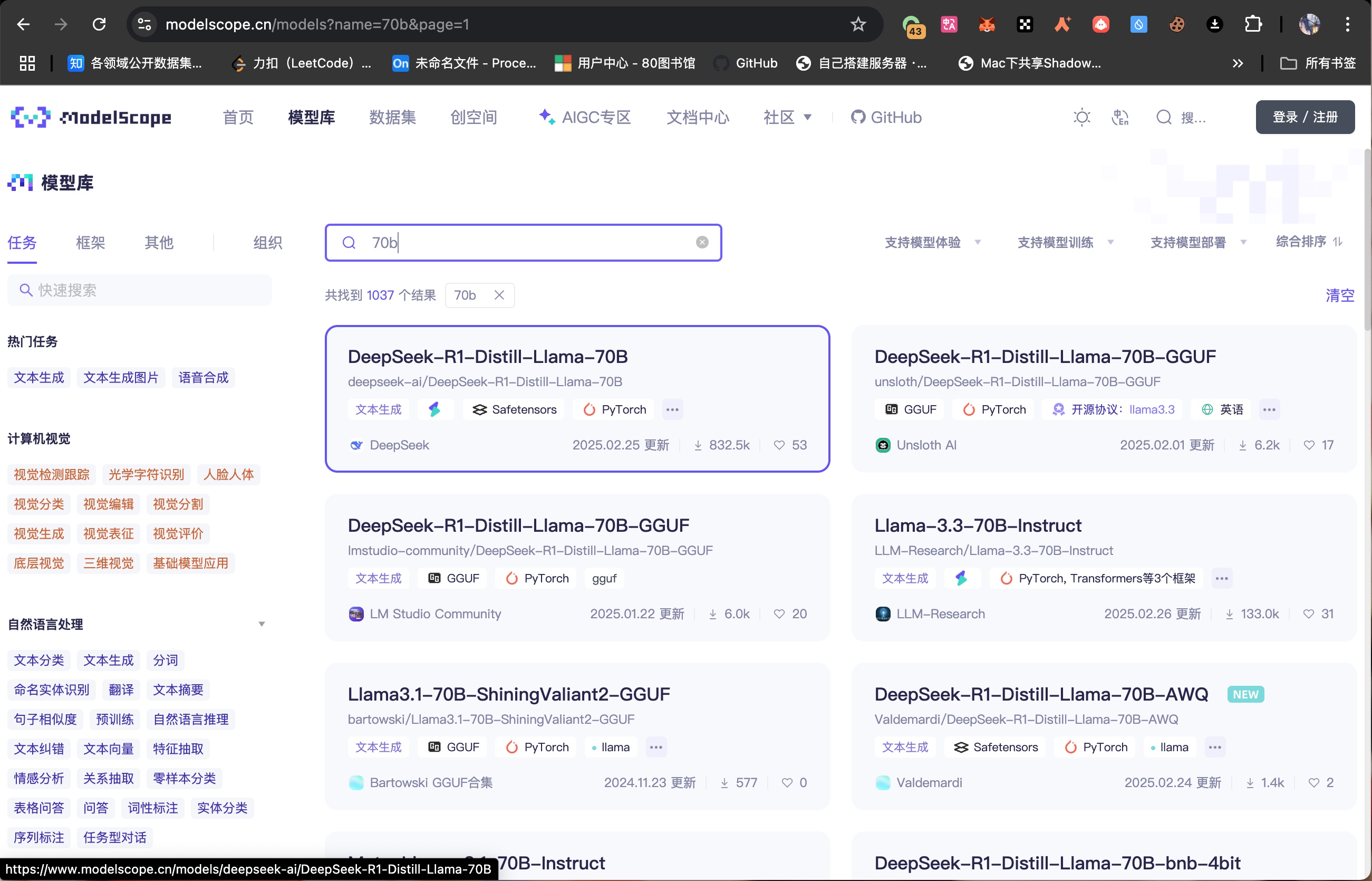
Task: Click into the 70b model search field
Action: tap(523, 243)
